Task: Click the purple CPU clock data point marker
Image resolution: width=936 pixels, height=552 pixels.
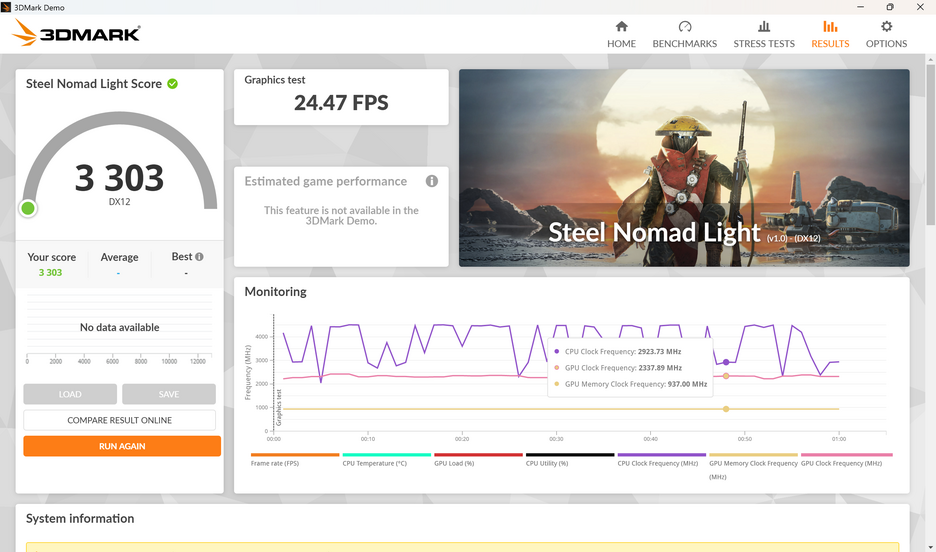Action: pos(726,362)
